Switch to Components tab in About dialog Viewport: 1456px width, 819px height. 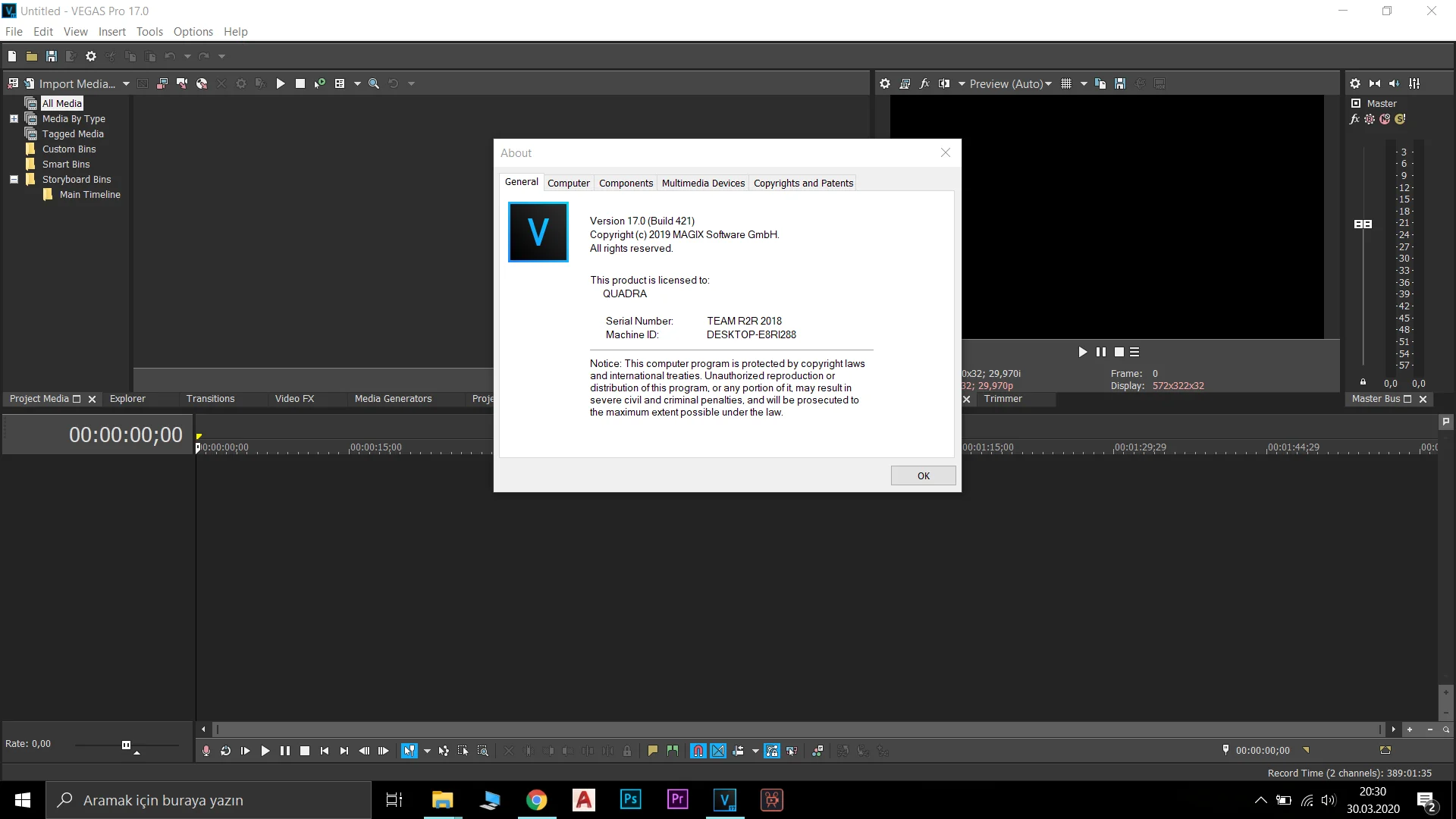pos(626,183)
